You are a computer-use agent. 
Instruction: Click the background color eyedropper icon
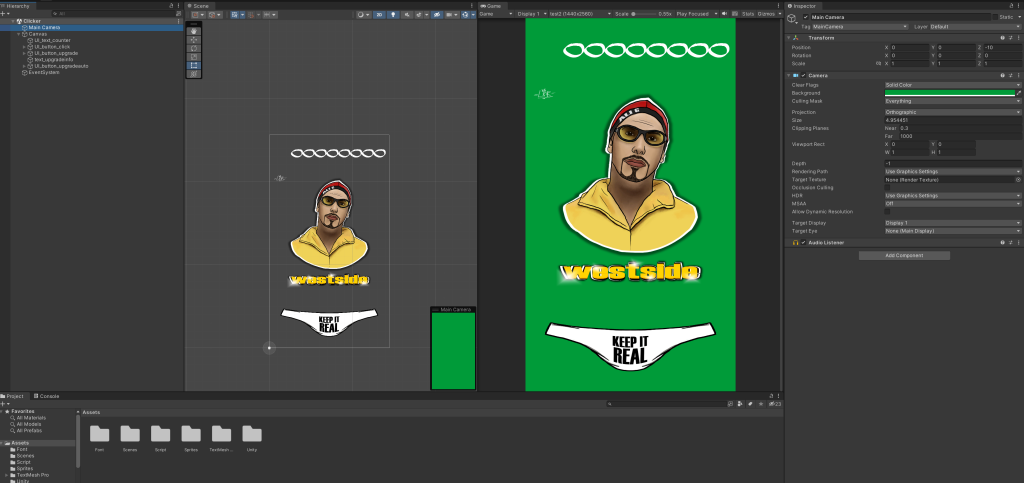(1018, 93)
